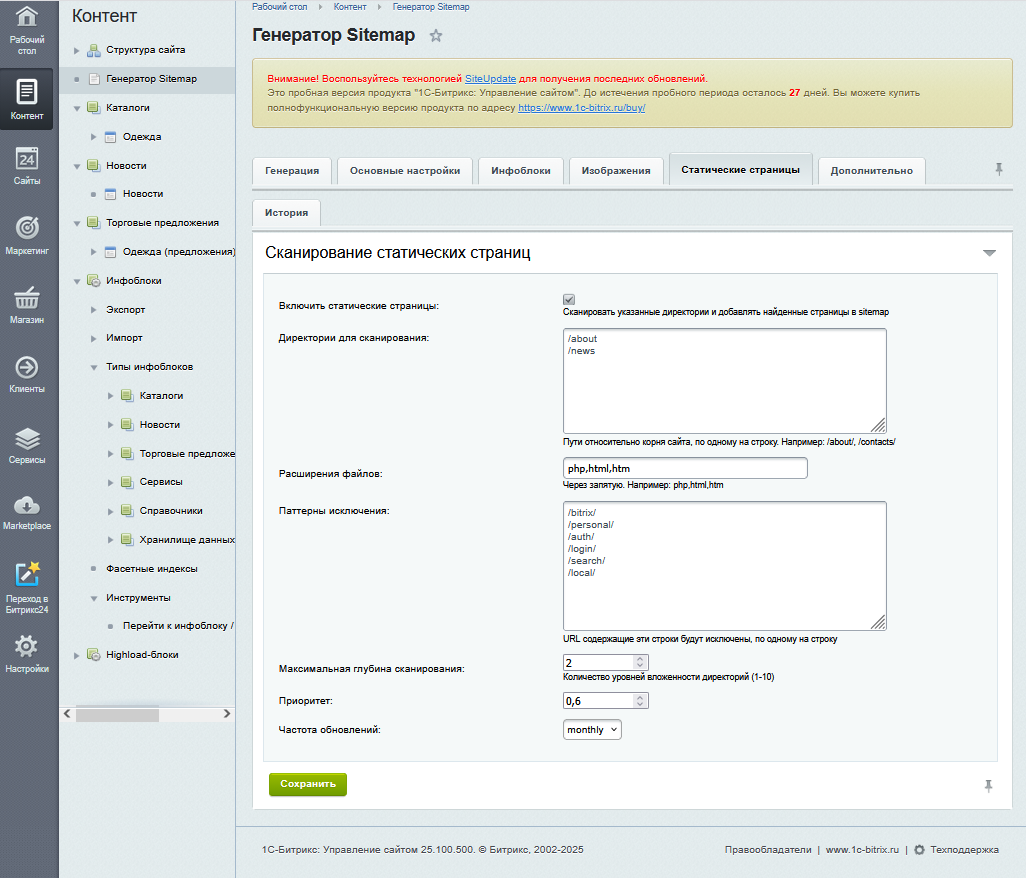The height and width of the screenshot is (878, 1026).
Task: Click the Расширения файлов input field
Action: pyautogui.click(x=685, y=468)
